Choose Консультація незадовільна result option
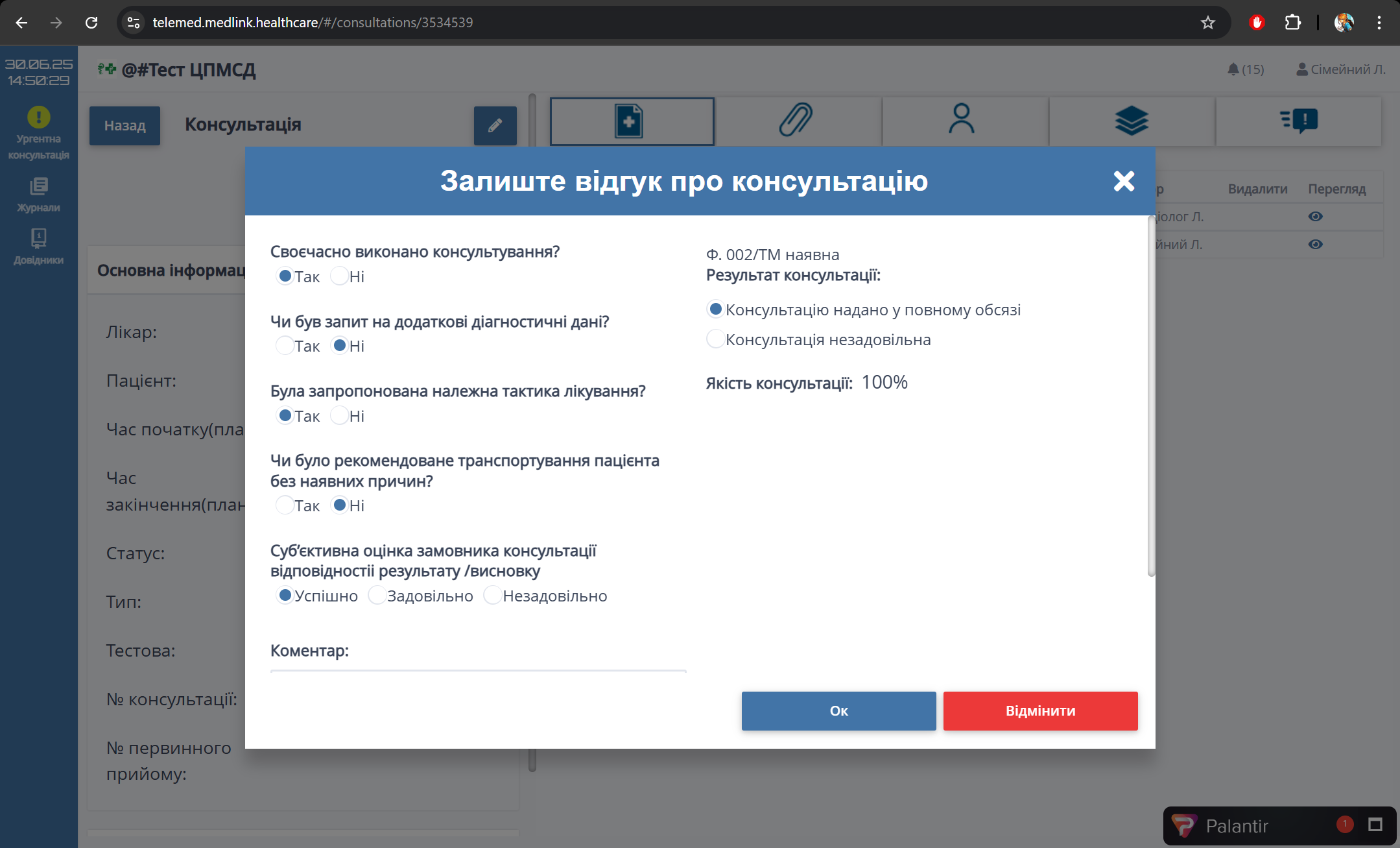Image resolution: width=1400 pixels, height=848 pixels. pos(715,339)
